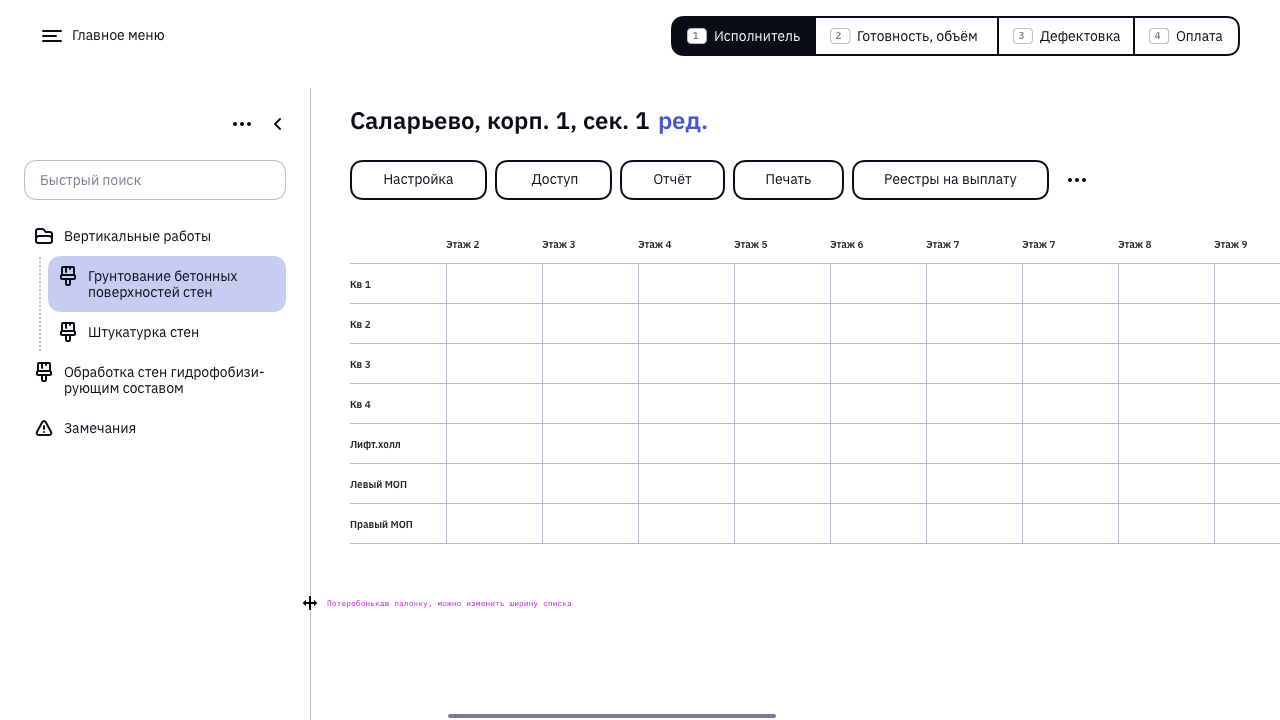
Task: Click the Кв 4 row label
Action: tap(360, 405)
